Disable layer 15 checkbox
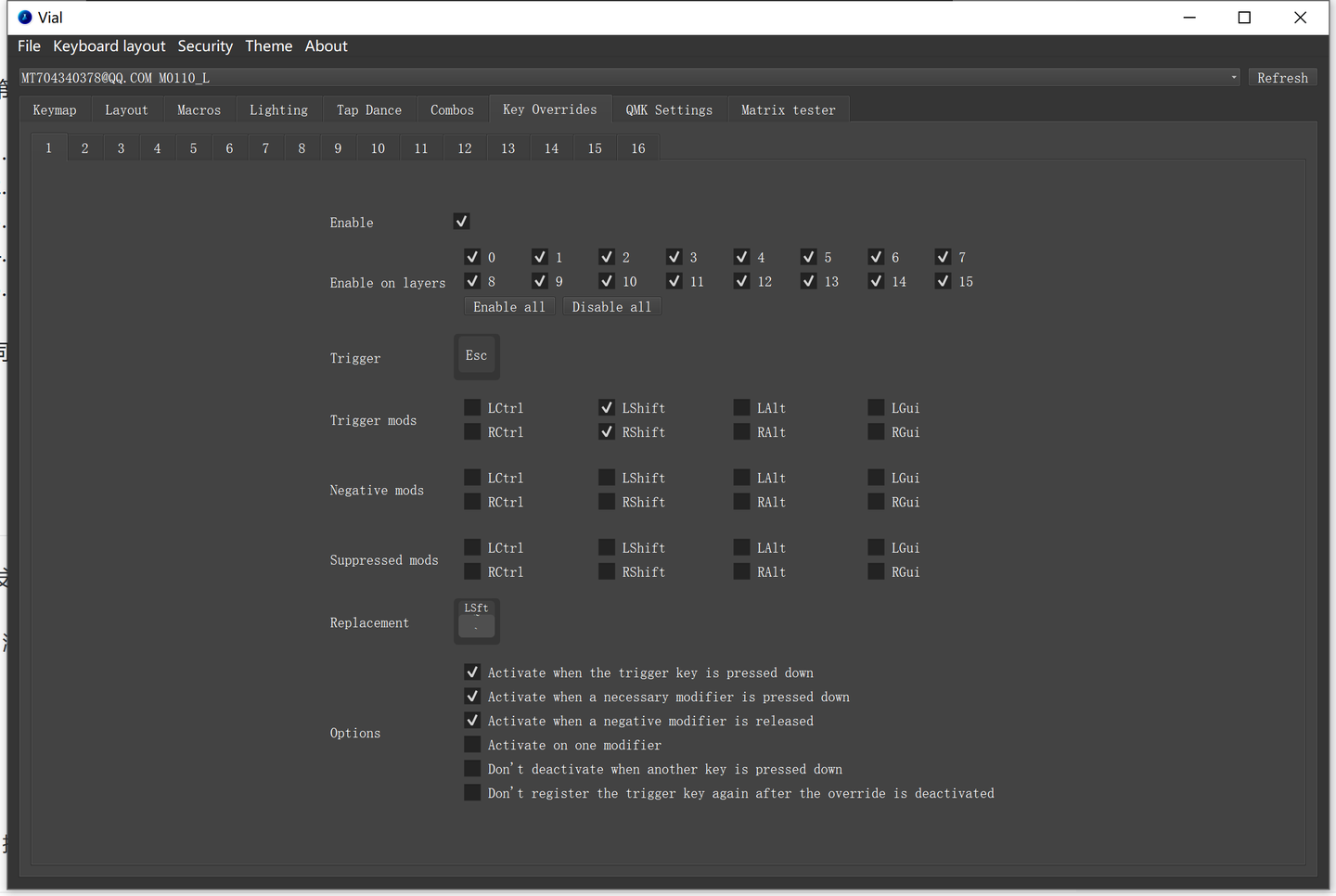The width and height of the screenshot is (1336, 896). point(943,281)
